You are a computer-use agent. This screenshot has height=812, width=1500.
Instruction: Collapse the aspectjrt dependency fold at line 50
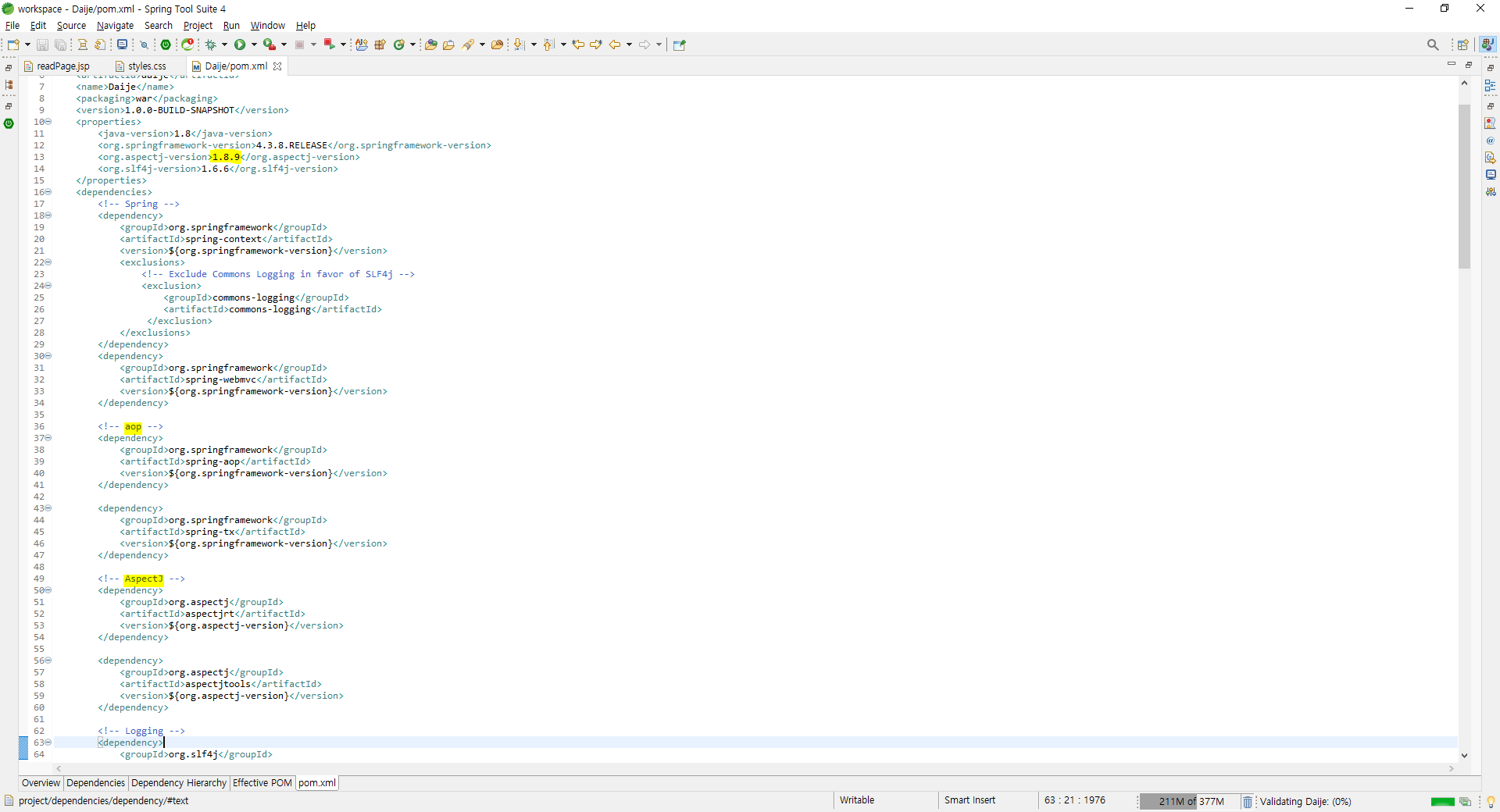pyautogui.click(x=48, y=590)
